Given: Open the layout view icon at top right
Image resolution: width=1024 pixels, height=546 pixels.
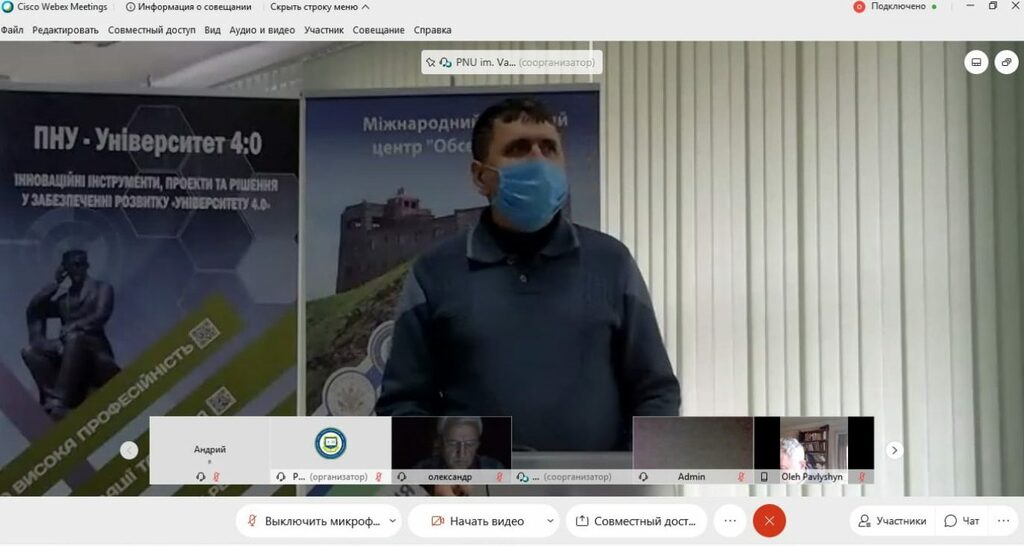Looking at the screenshot, I should tap(977, 62).
